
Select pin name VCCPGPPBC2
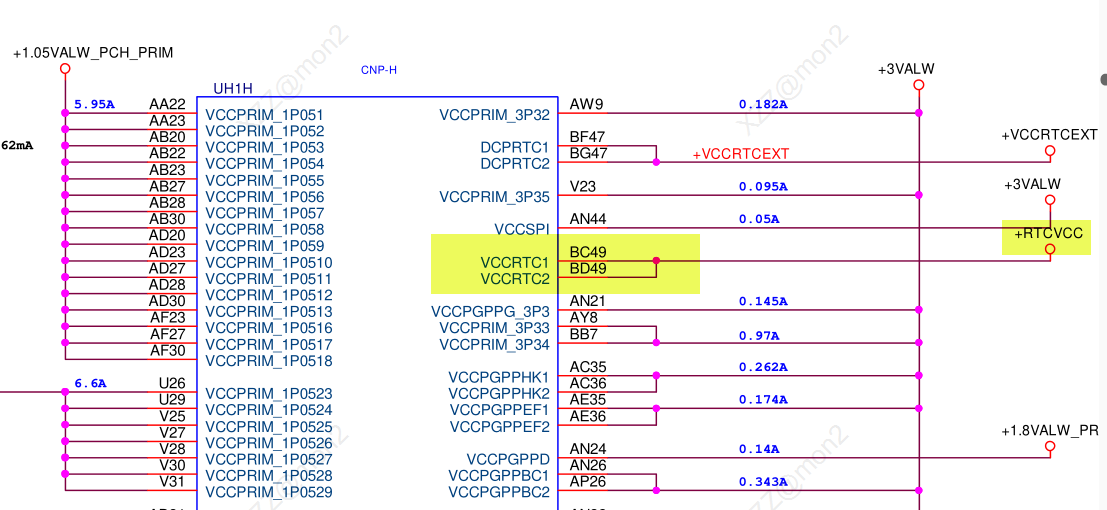499,492
